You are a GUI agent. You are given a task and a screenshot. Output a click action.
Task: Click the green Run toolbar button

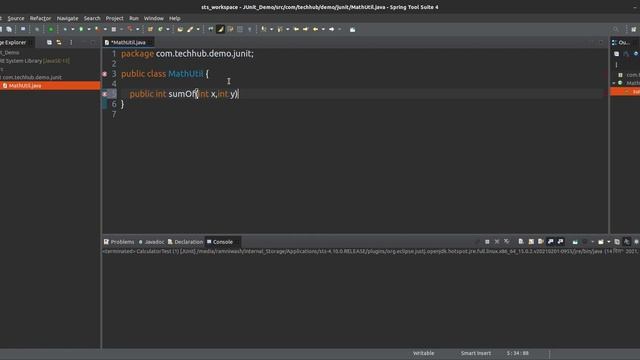click(81, 29)
